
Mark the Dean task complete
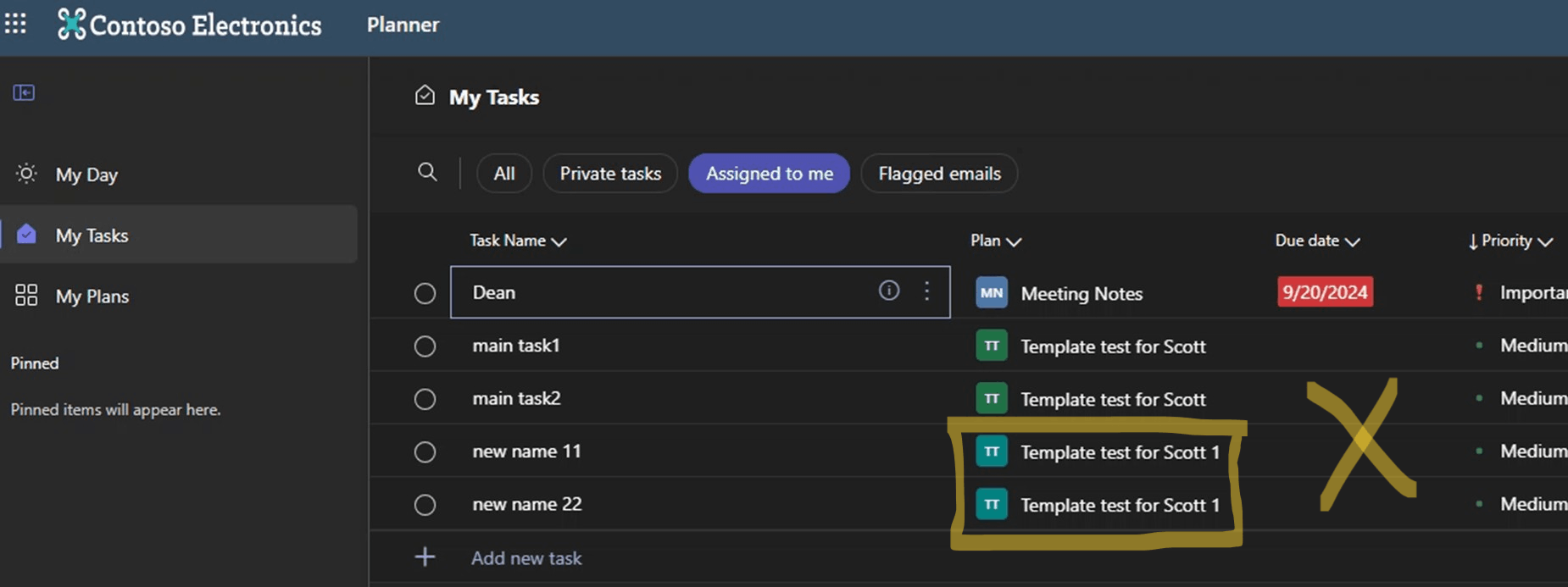click(425, 293)
